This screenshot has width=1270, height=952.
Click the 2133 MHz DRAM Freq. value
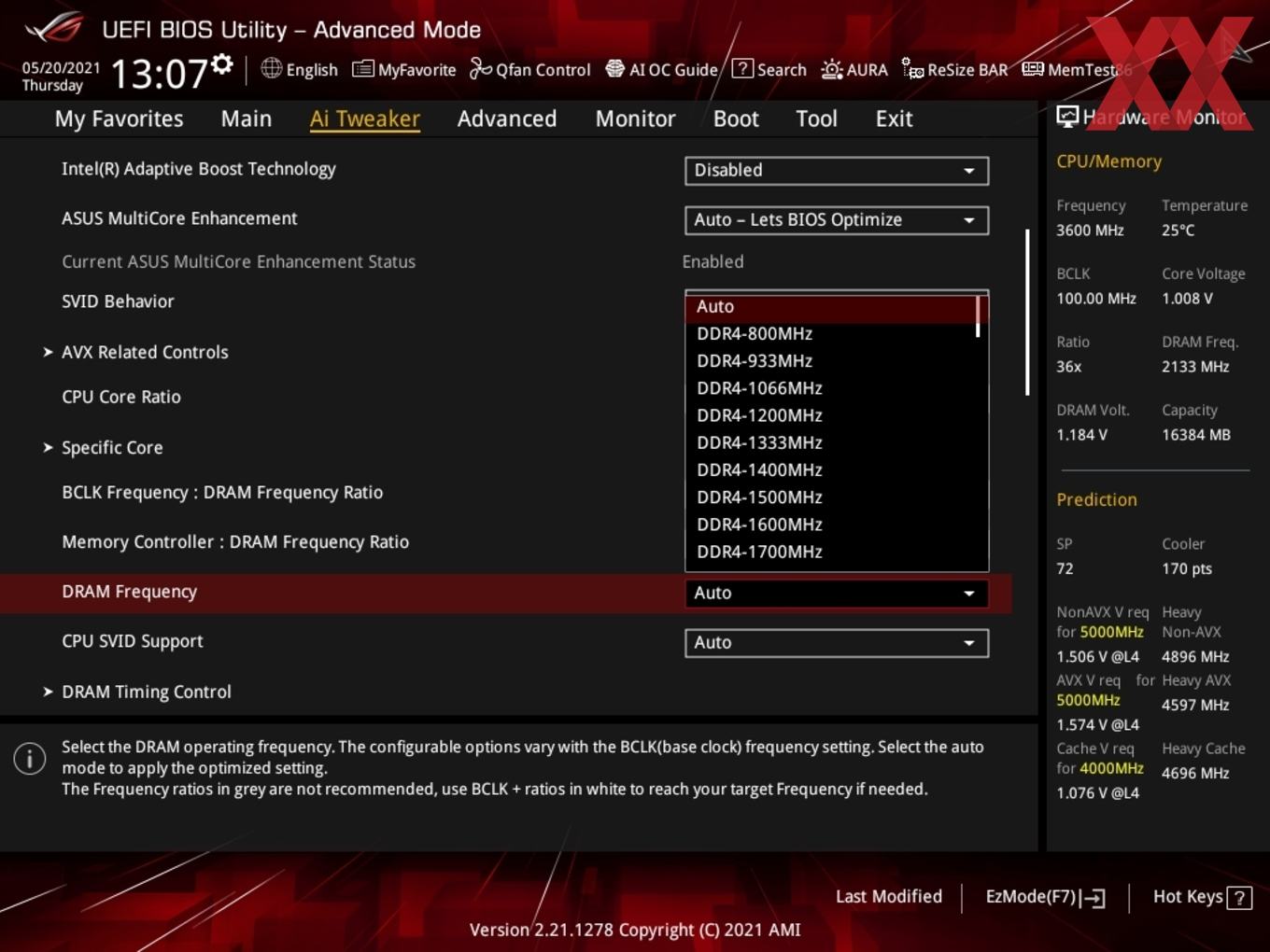click(1195, 367)
